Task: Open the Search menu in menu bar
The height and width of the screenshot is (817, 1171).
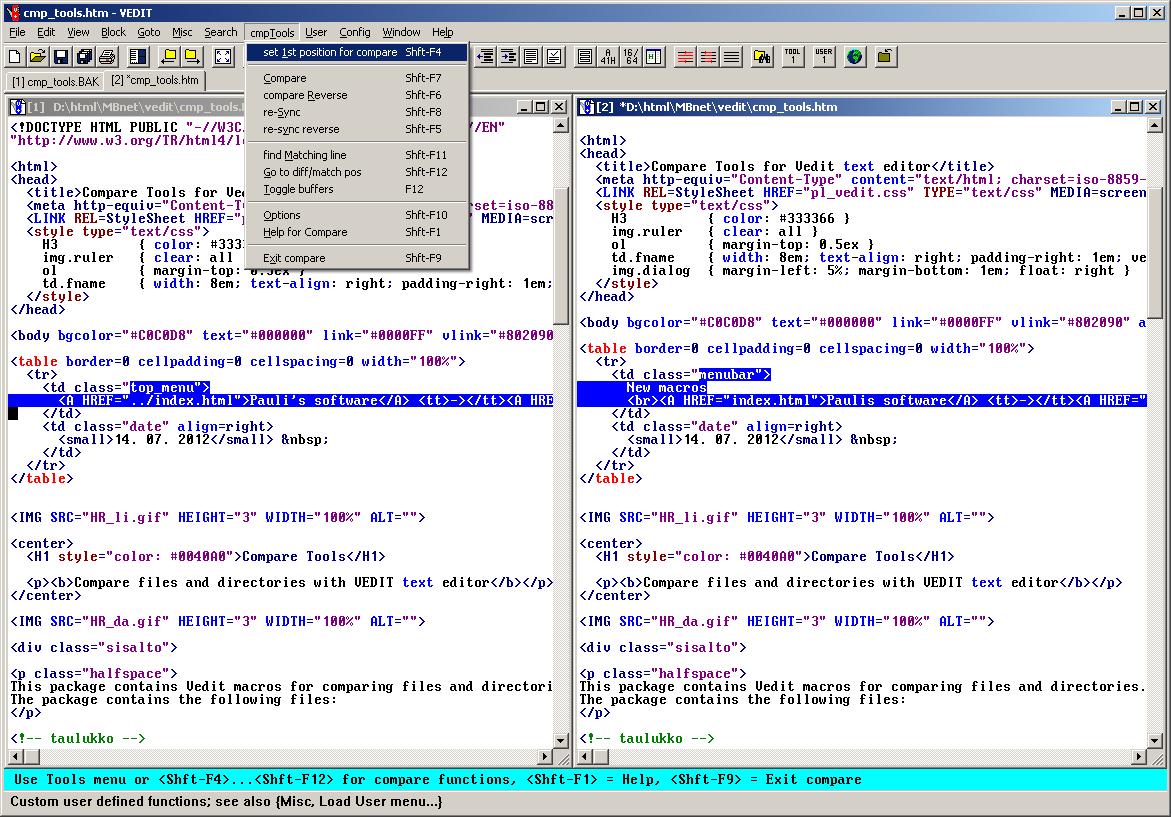Action: tap(220, 32)
